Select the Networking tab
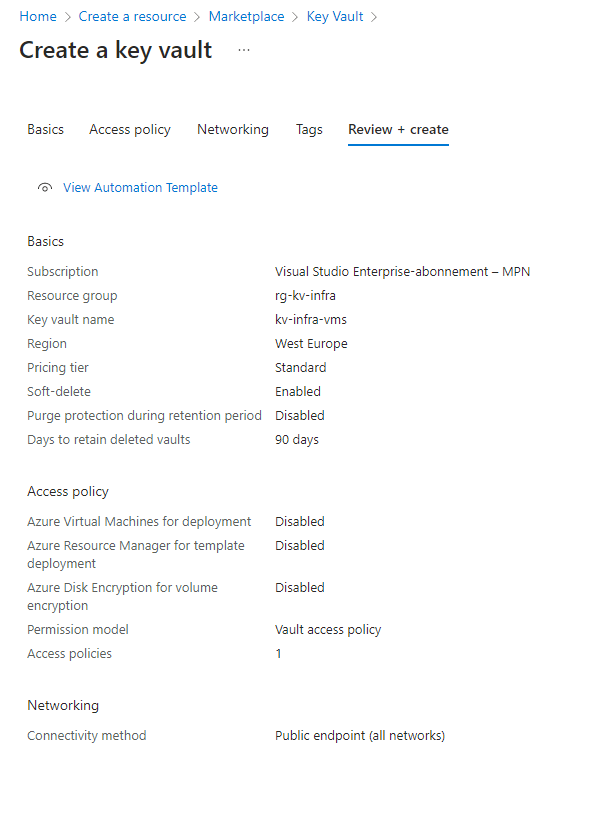 [232, 129]
